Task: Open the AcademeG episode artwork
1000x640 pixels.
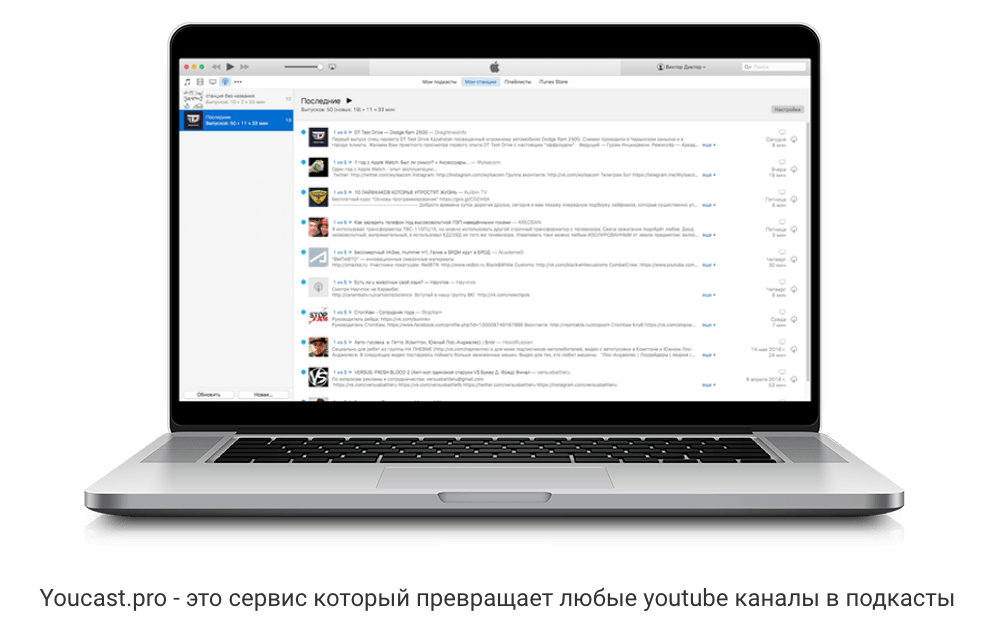Action: click(318, 258)
